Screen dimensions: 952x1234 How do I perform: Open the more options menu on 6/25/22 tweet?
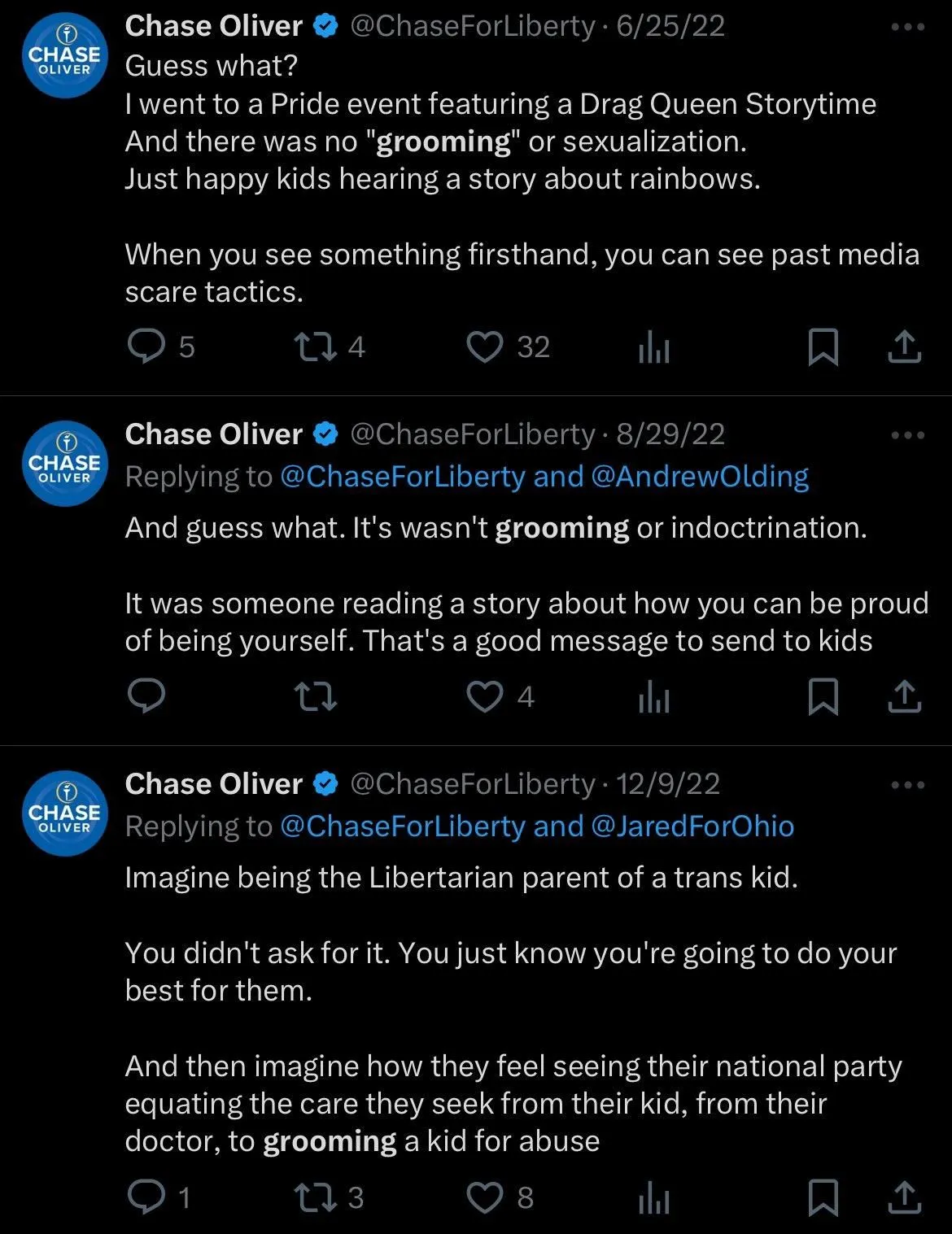[x=908, y=27]
